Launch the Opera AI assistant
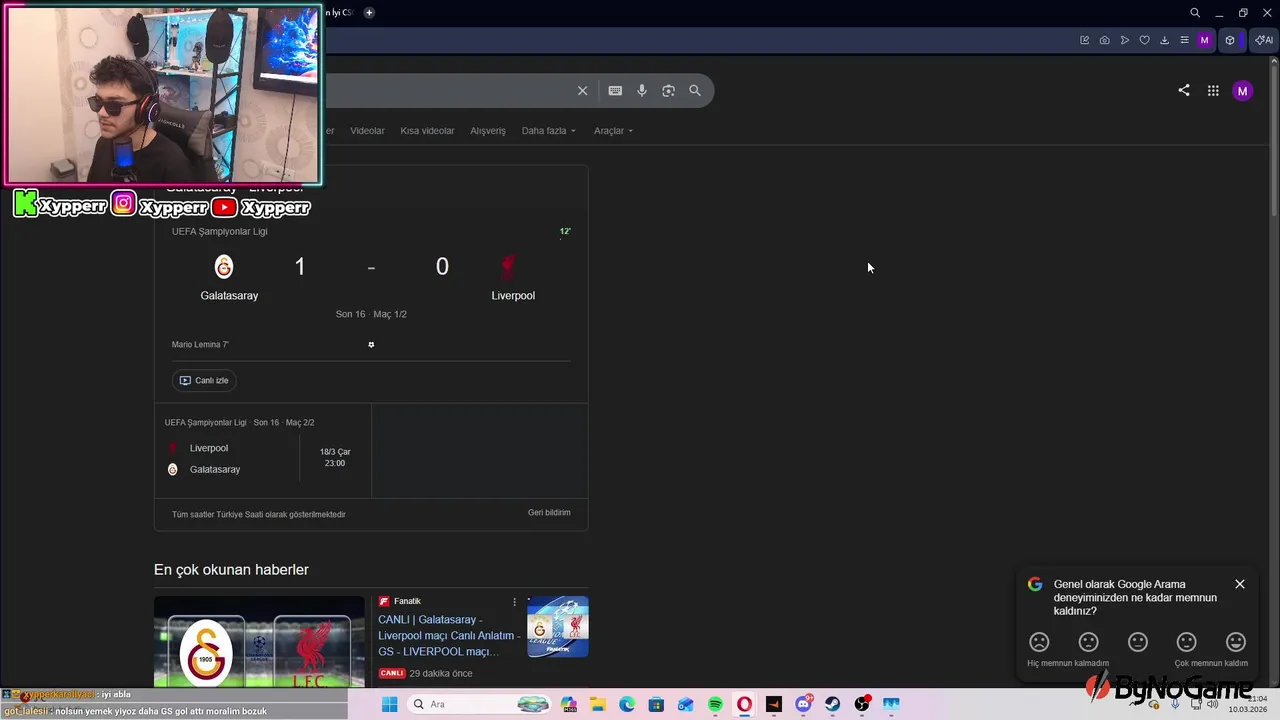This screenshot has width=1280, height=720. 1264,40
